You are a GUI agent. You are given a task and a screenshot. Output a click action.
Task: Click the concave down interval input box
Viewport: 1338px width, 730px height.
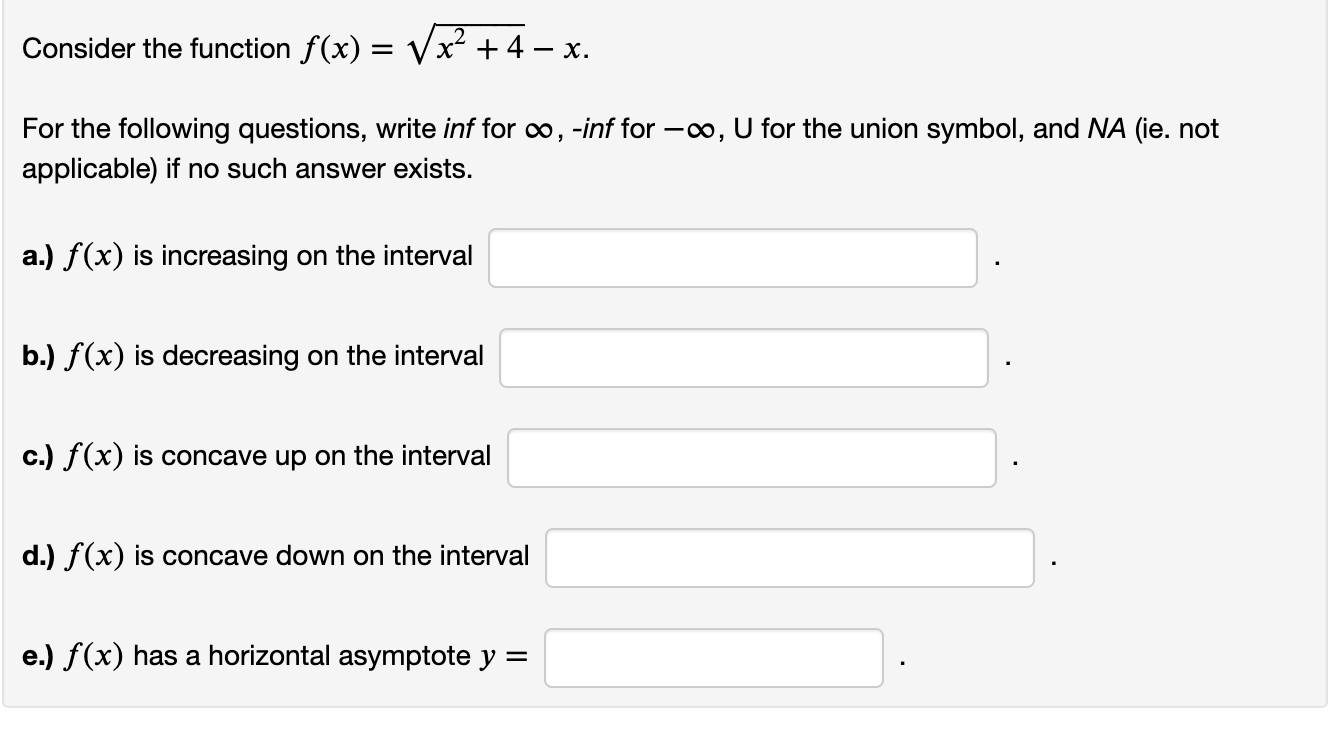pyautogui.click(x=789, y=558)
